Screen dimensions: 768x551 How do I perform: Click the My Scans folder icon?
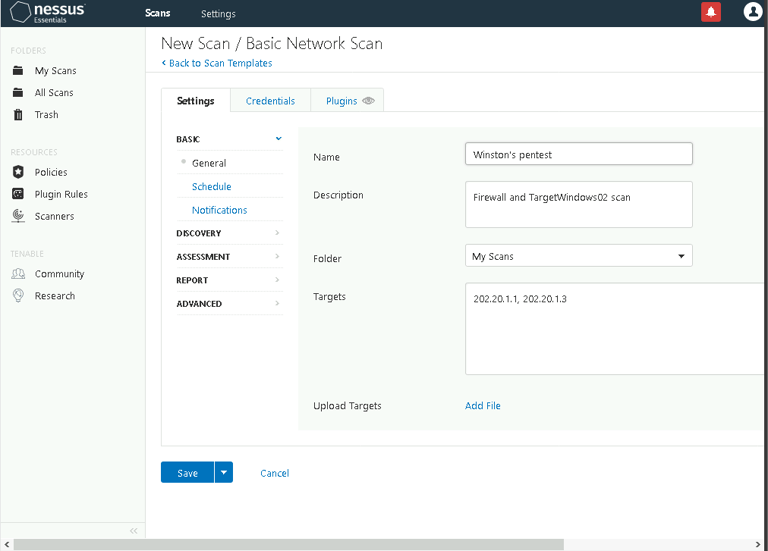[x=18, y=71]
